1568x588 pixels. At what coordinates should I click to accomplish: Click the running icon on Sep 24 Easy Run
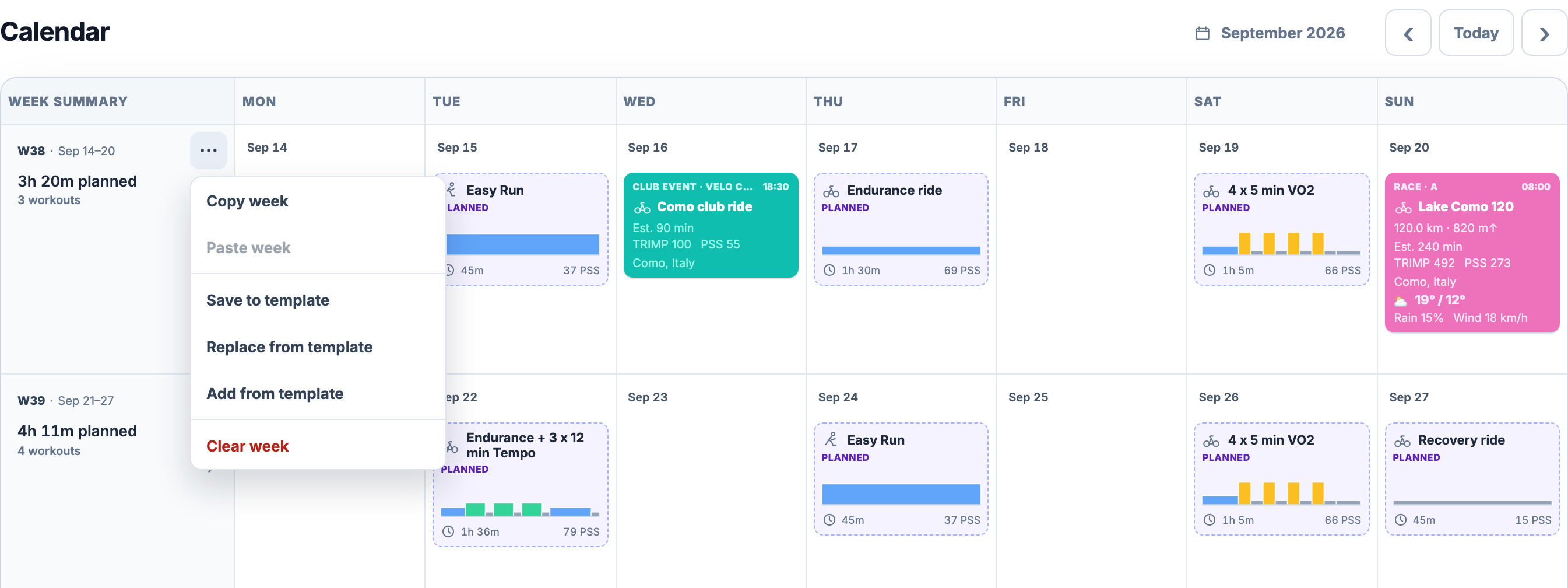point(831,440)
